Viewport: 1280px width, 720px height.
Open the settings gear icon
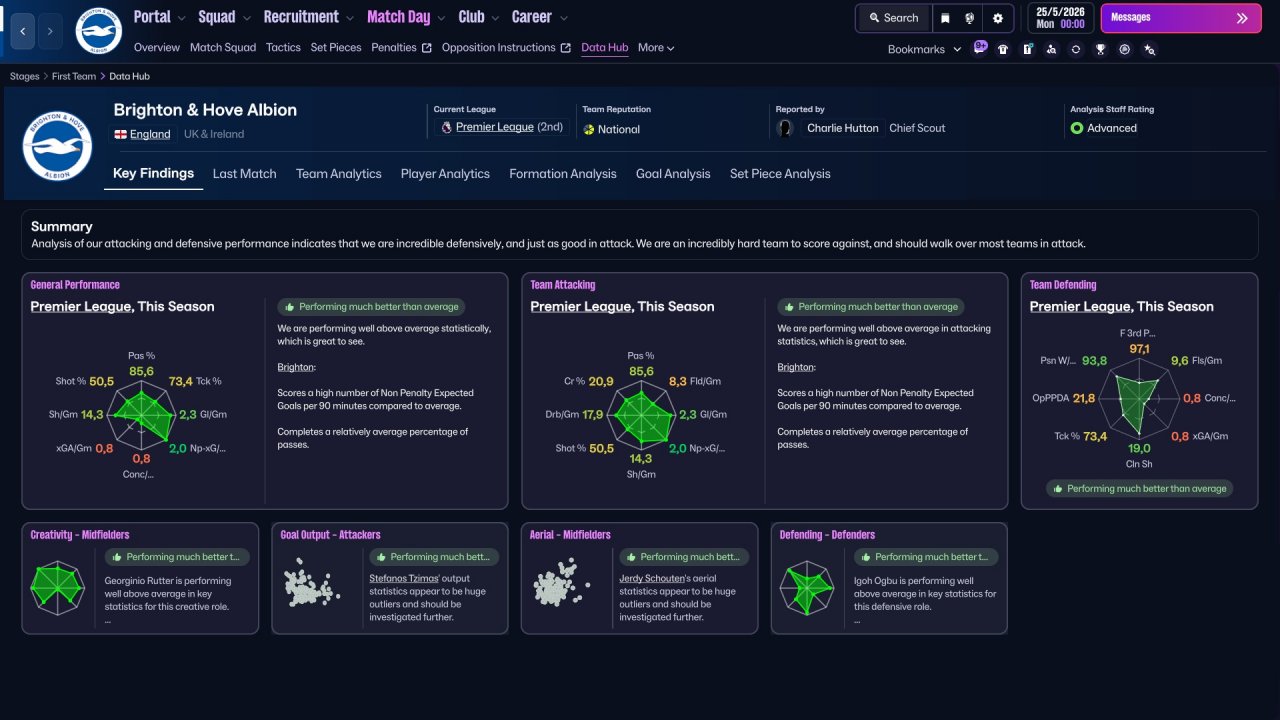tap(997, 18)
